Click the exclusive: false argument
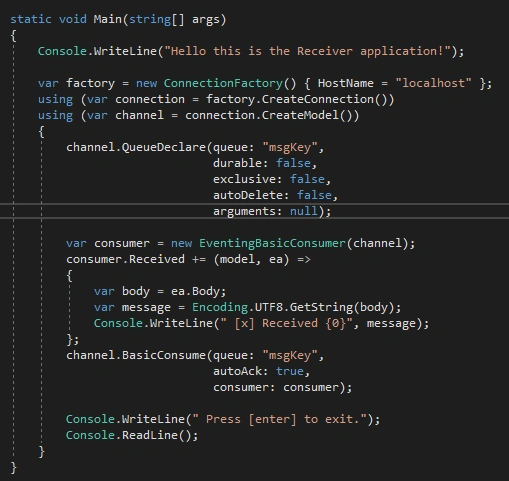 point(268,179)
